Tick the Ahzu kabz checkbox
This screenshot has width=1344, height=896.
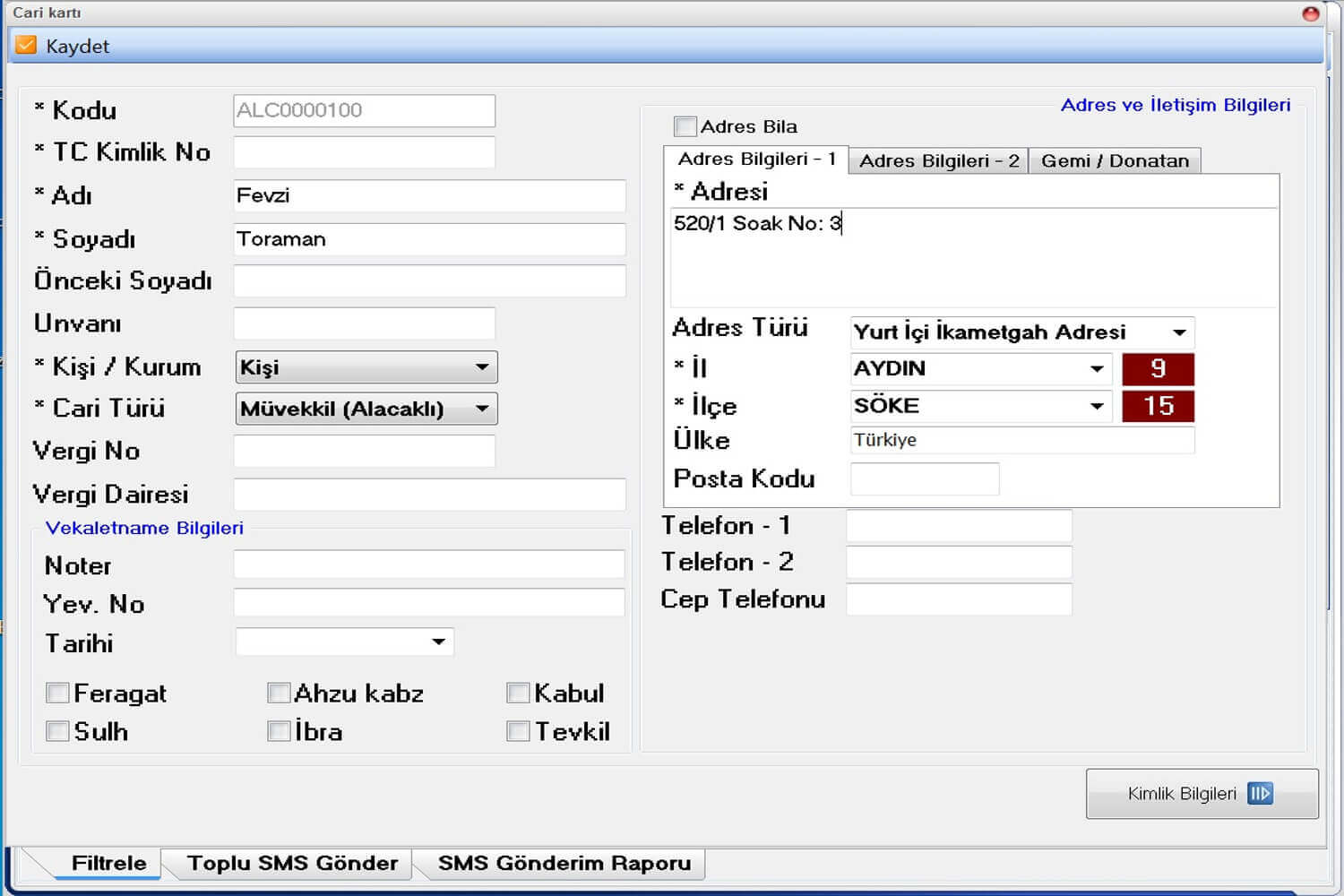[x=279, y=694]
